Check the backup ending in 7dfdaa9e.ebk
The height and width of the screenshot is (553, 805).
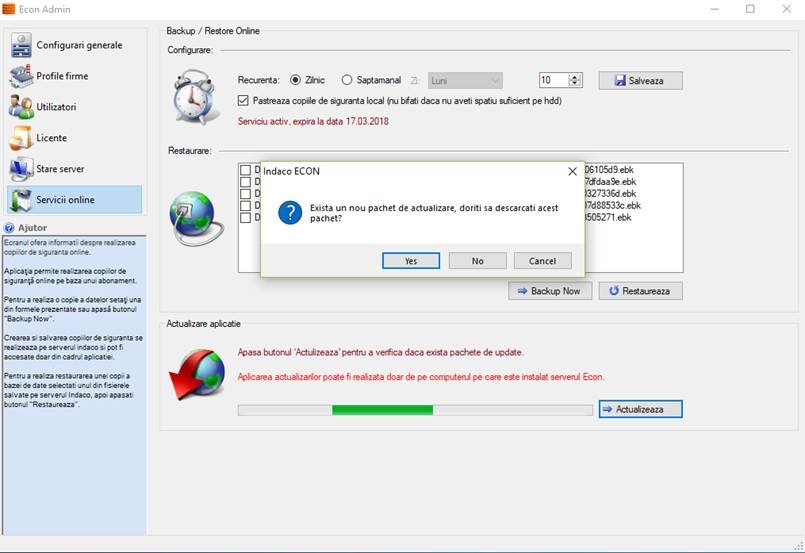click(x=245, y=181)
